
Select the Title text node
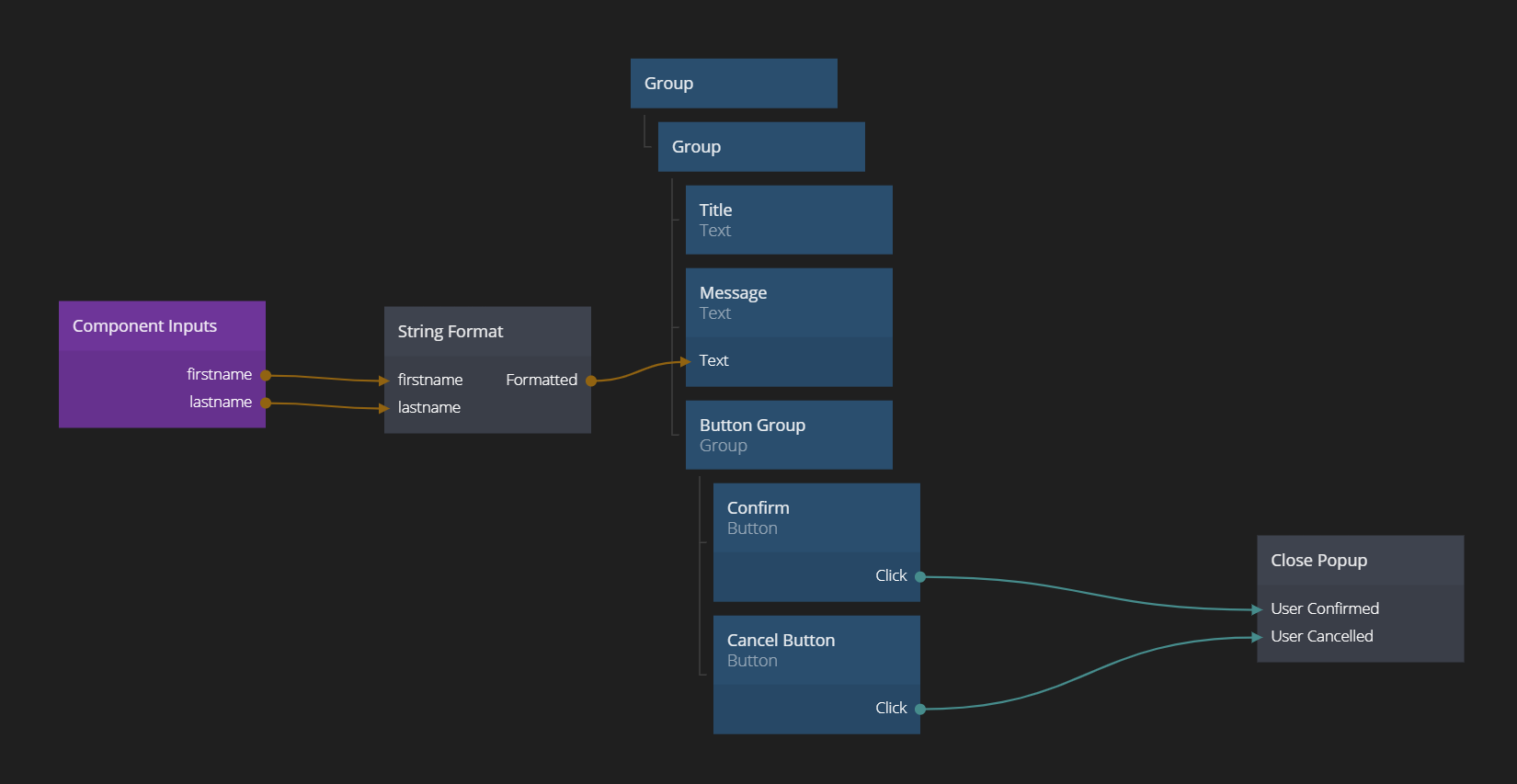click(788, 220)
